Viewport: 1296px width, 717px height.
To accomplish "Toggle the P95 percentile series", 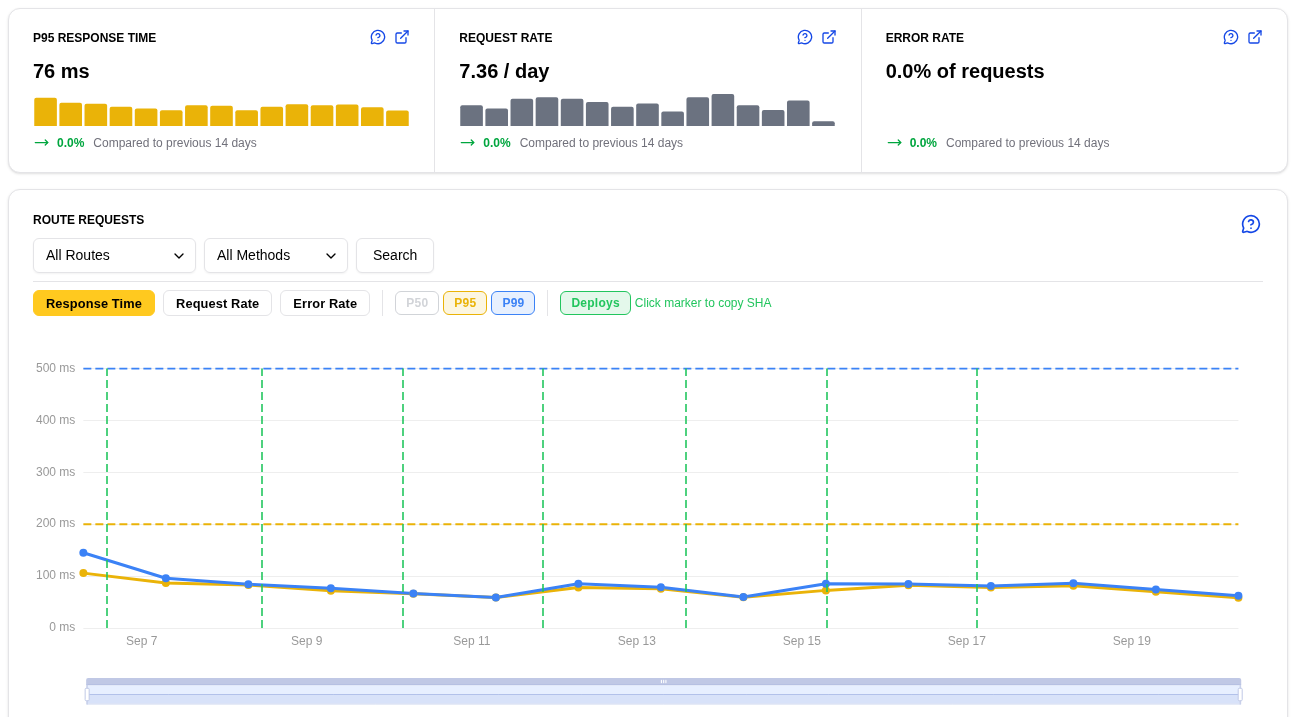I will point(465,303).
